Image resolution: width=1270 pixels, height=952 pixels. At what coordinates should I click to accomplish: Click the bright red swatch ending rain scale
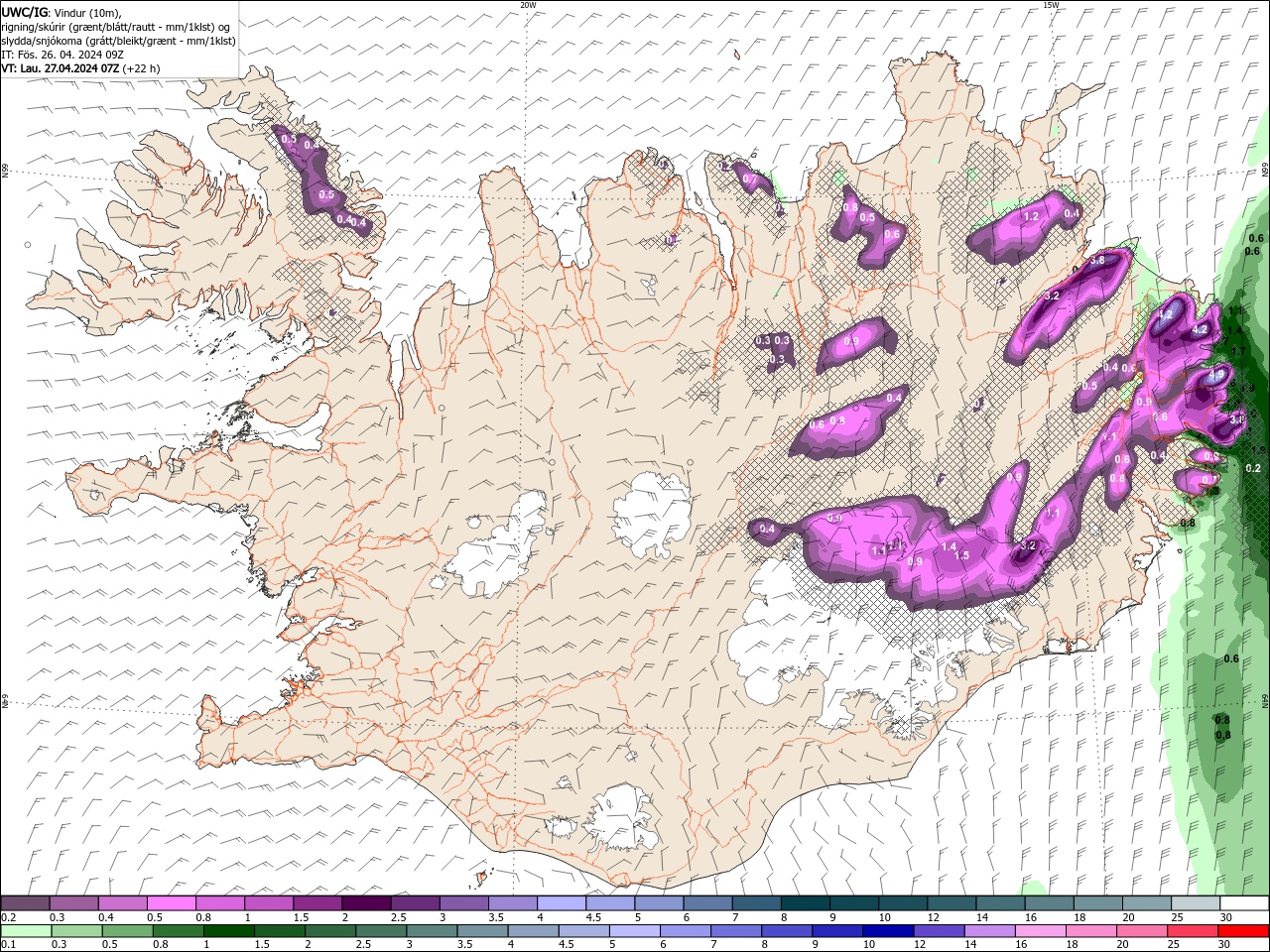pos(1243,931)
